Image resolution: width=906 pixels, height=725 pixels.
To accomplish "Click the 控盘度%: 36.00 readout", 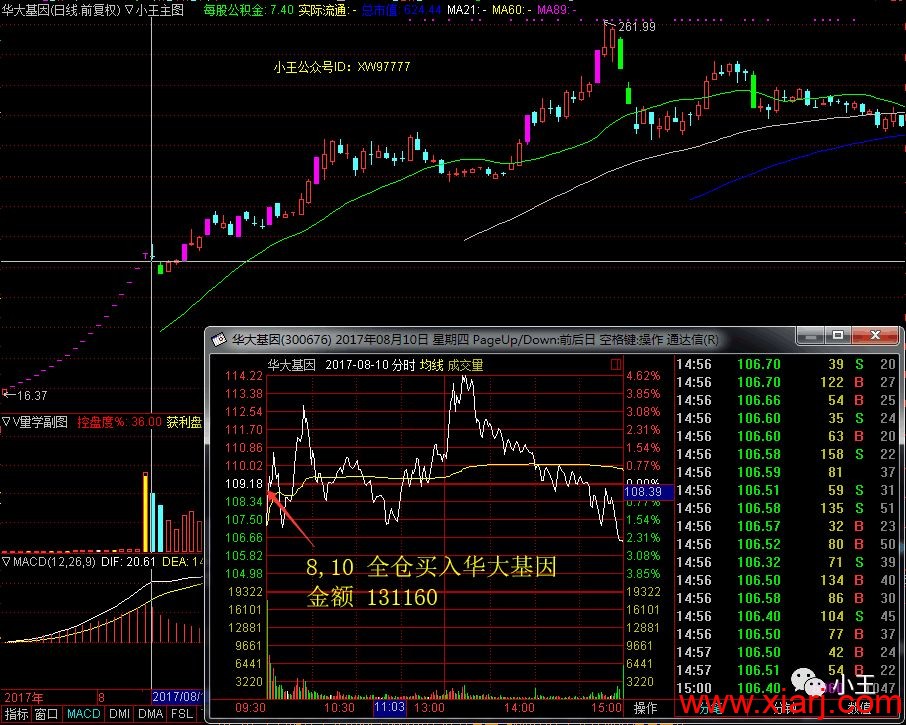I will point(120,422).
